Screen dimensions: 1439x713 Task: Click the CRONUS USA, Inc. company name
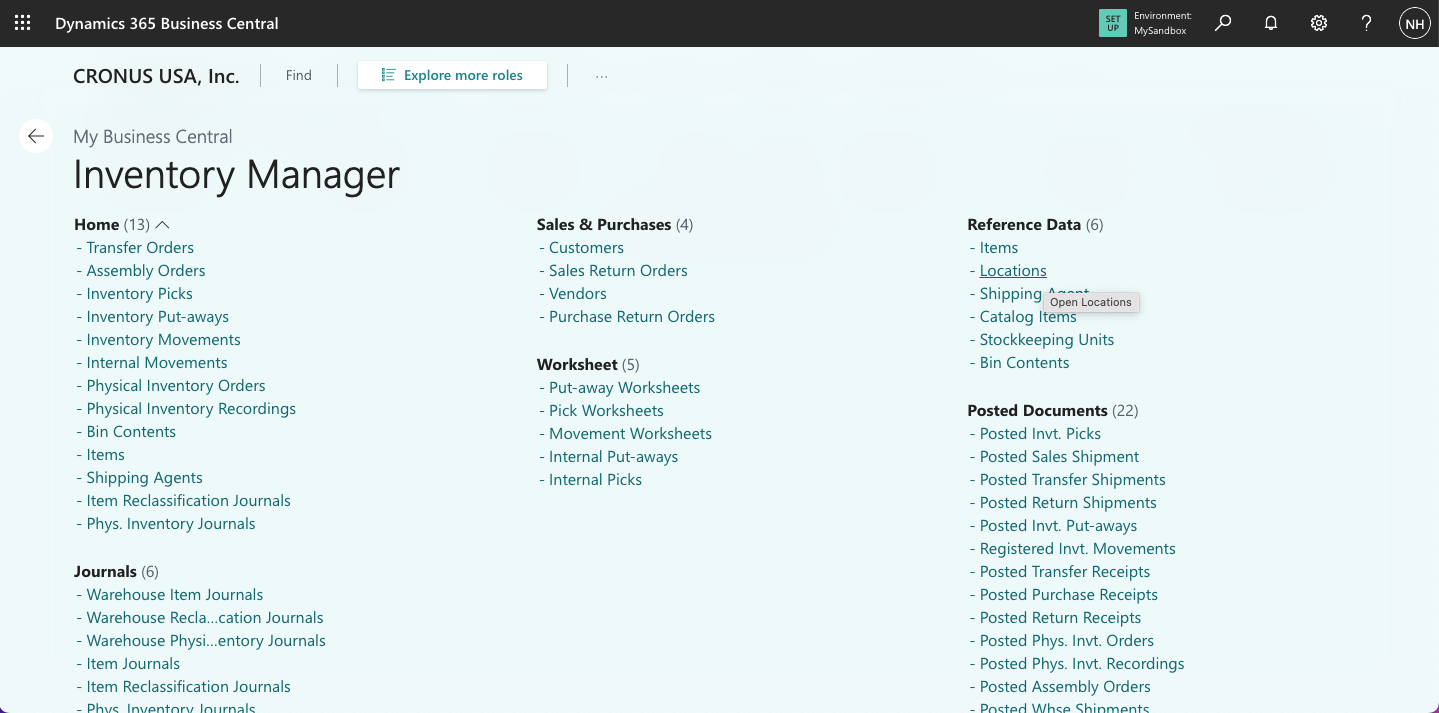156,76
